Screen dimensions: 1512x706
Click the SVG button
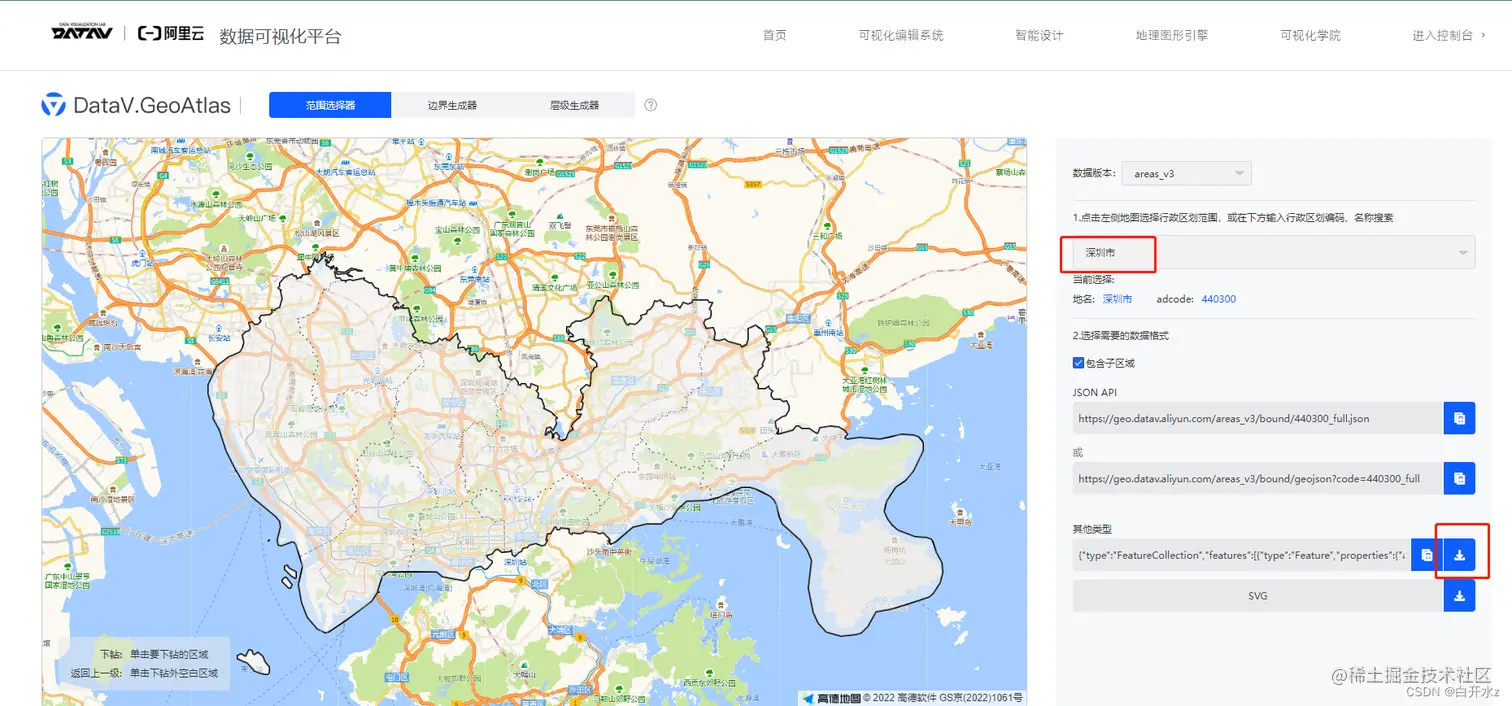pyautogui.click(x=1257, y=596)
